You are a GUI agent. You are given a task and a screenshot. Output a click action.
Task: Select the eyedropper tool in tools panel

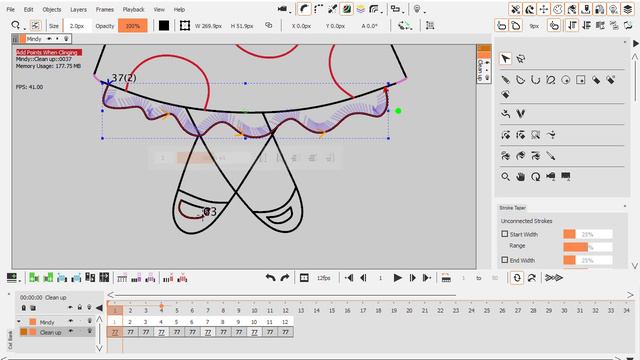(551, 156)
